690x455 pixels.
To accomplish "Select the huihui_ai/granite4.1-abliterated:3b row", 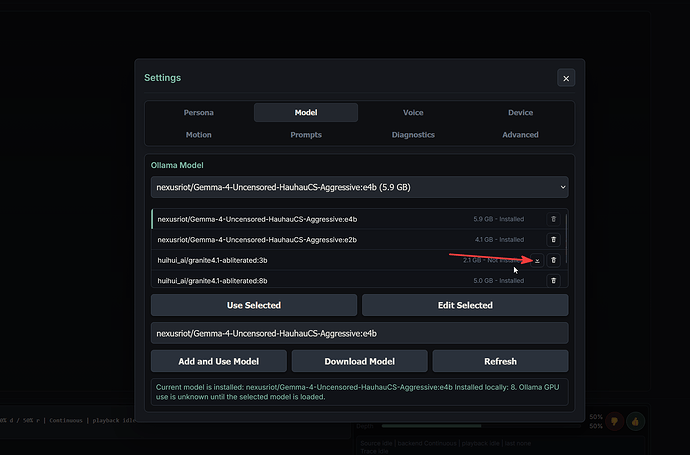I will tap(360, 261).
